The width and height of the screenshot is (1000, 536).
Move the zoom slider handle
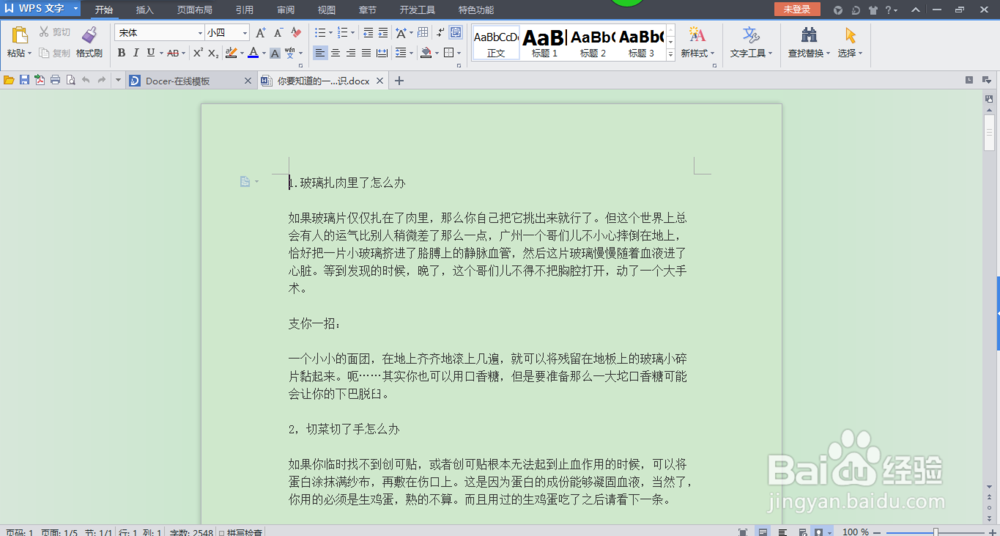click(x=936, y=532)
